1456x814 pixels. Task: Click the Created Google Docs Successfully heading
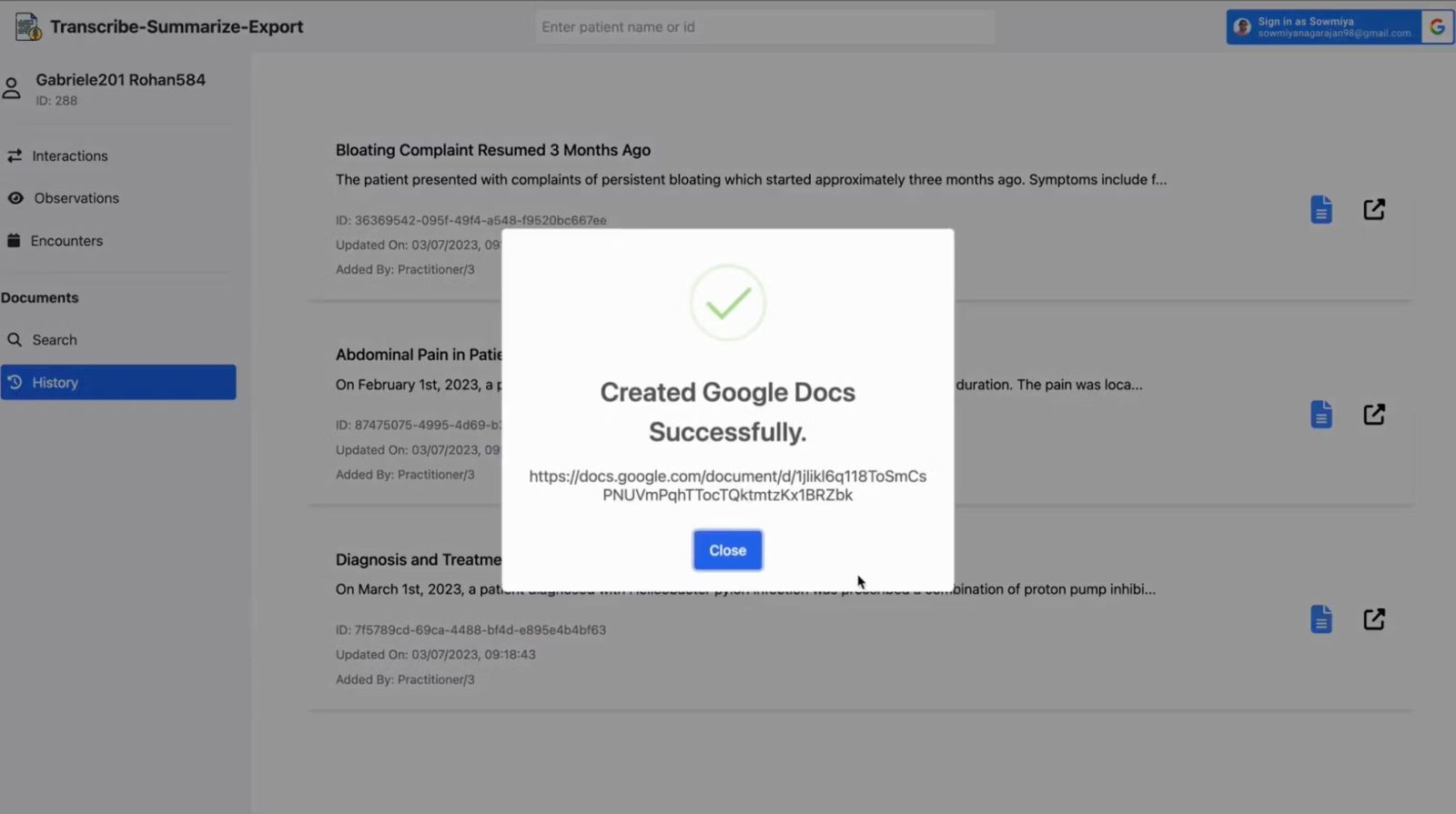pos(727,412)
